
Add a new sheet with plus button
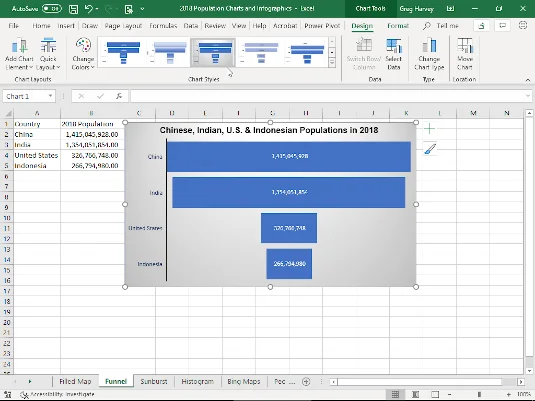(306, 382)
